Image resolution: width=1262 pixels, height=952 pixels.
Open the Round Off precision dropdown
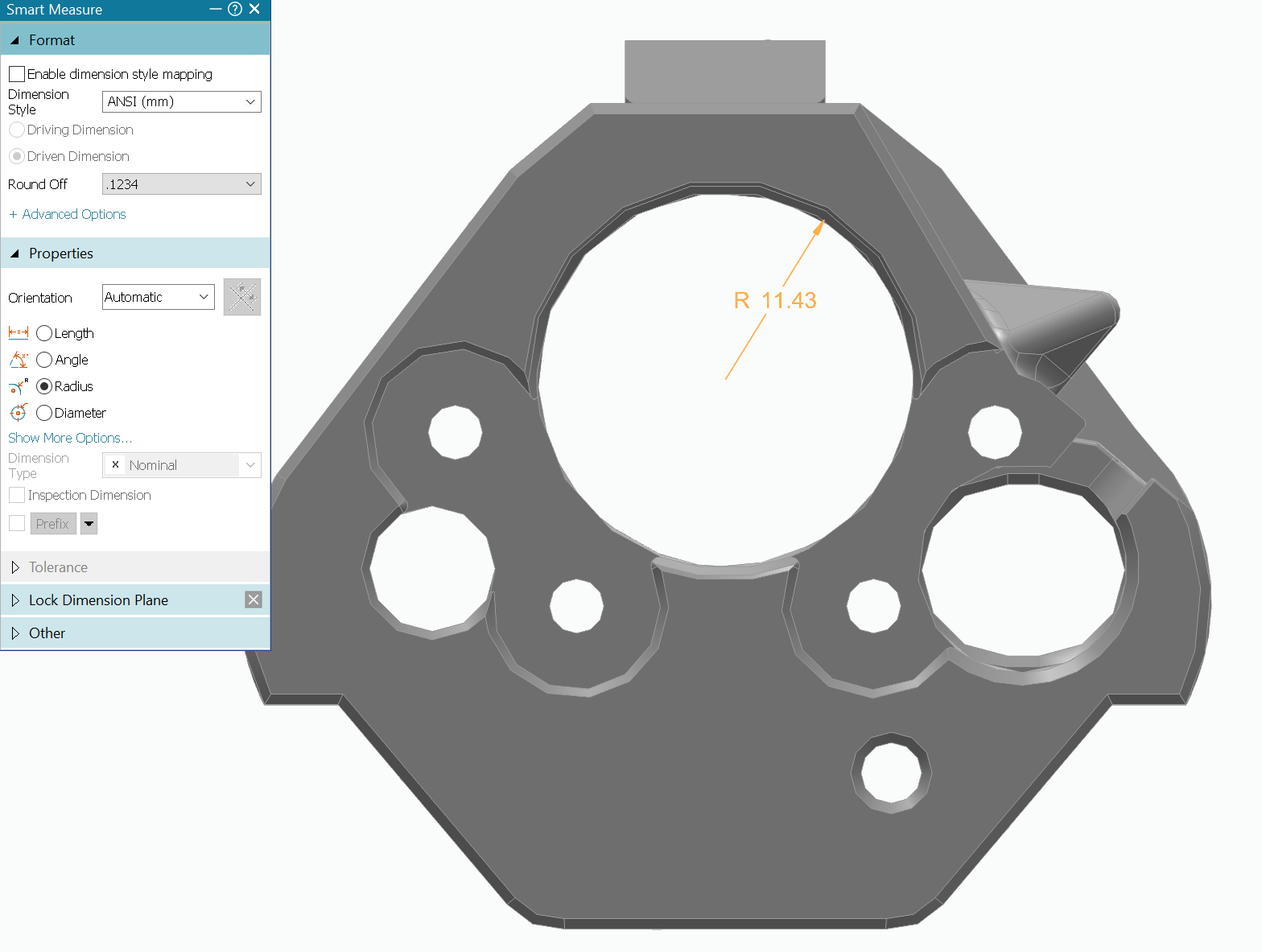point(182,184)
